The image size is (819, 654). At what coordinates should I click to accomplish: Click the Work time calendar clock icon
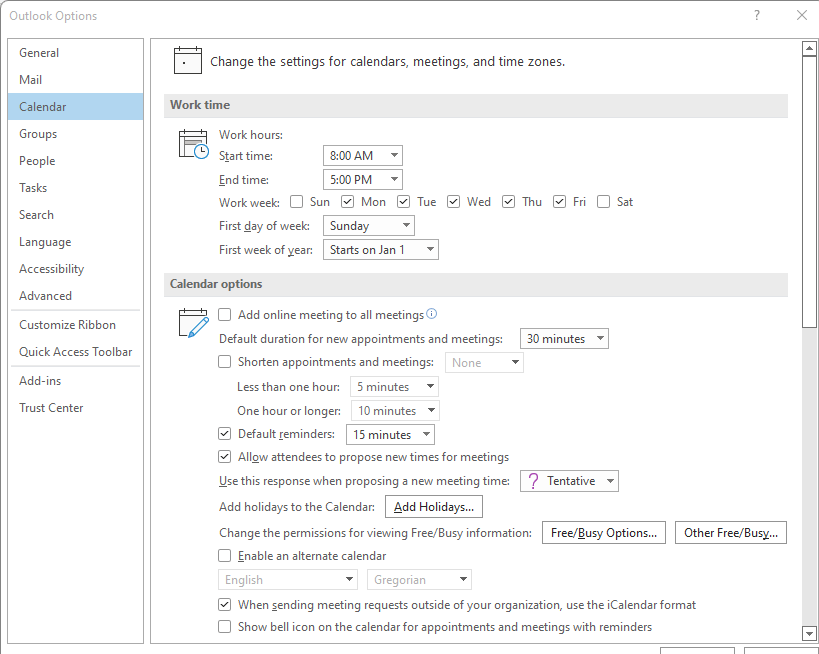click(194, 145)
